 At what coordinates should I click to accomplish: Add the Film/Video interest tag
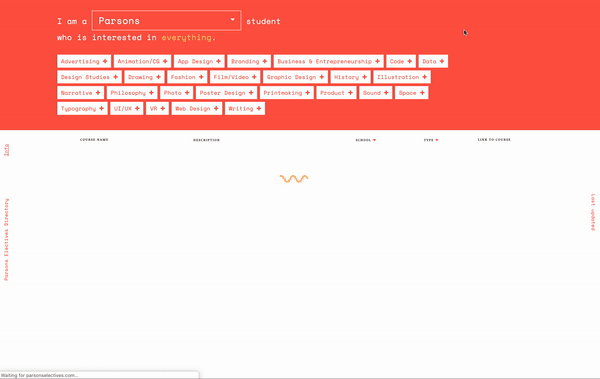[235, 77]
